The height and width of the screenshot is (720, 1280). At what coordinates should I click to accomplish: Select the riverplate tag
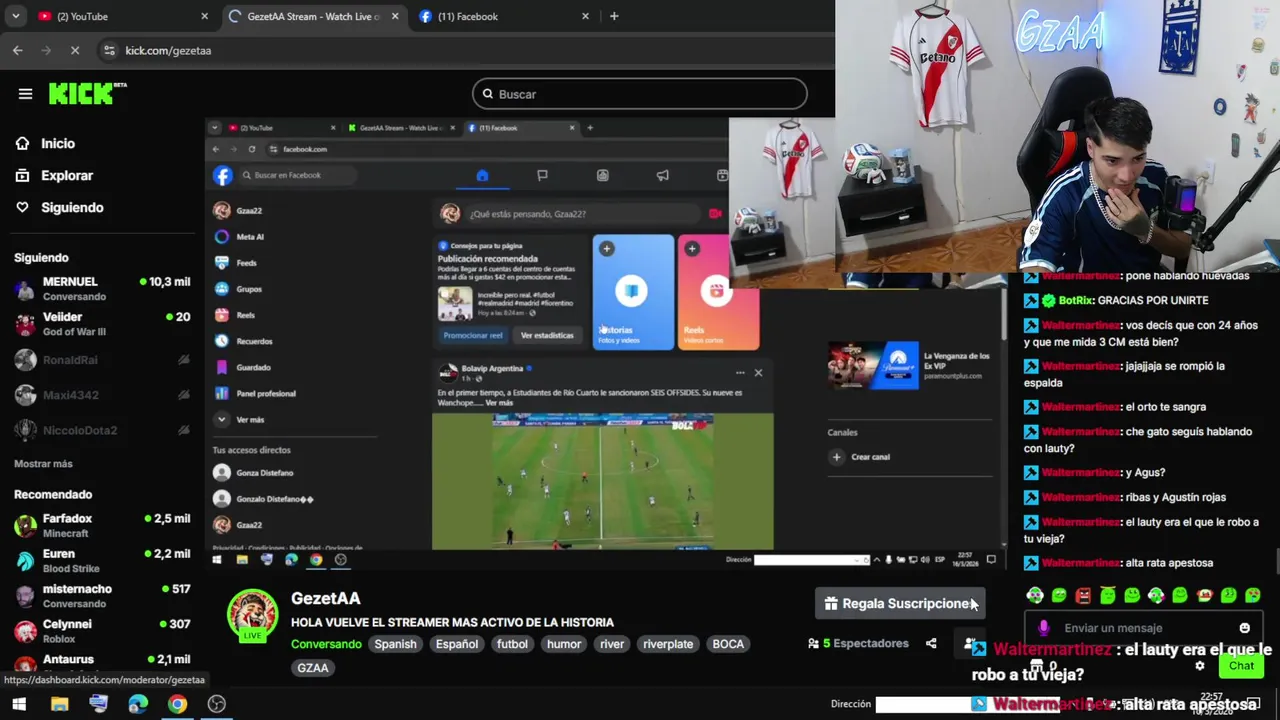668,644
